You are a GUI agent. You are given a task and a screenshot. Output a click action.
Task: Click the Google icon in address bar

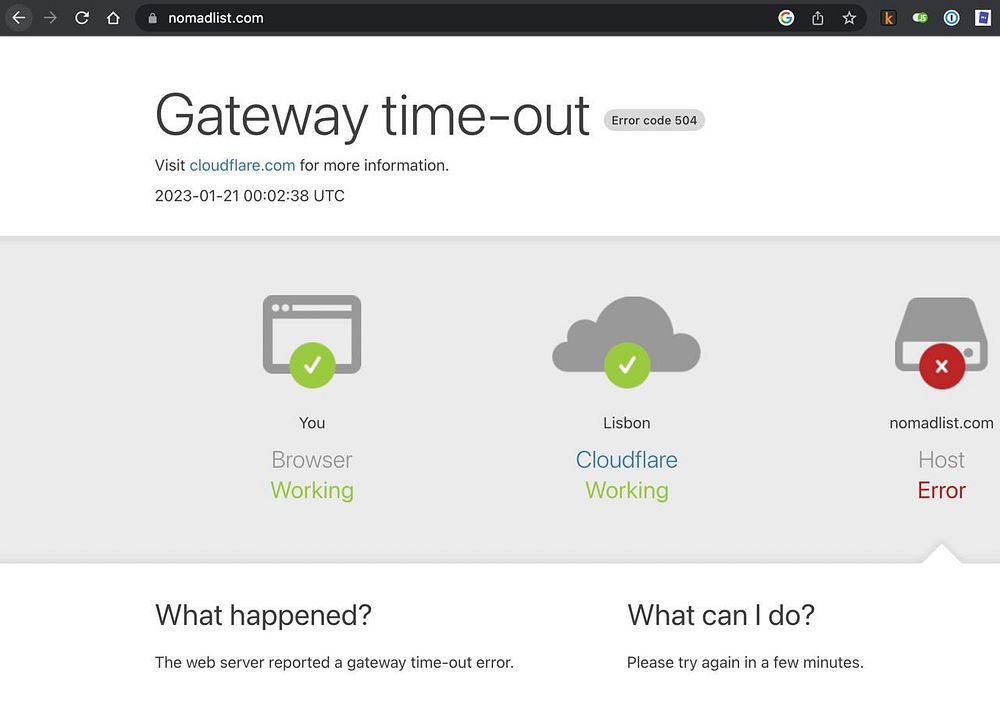pyautogui.click(x=786, y=18)
